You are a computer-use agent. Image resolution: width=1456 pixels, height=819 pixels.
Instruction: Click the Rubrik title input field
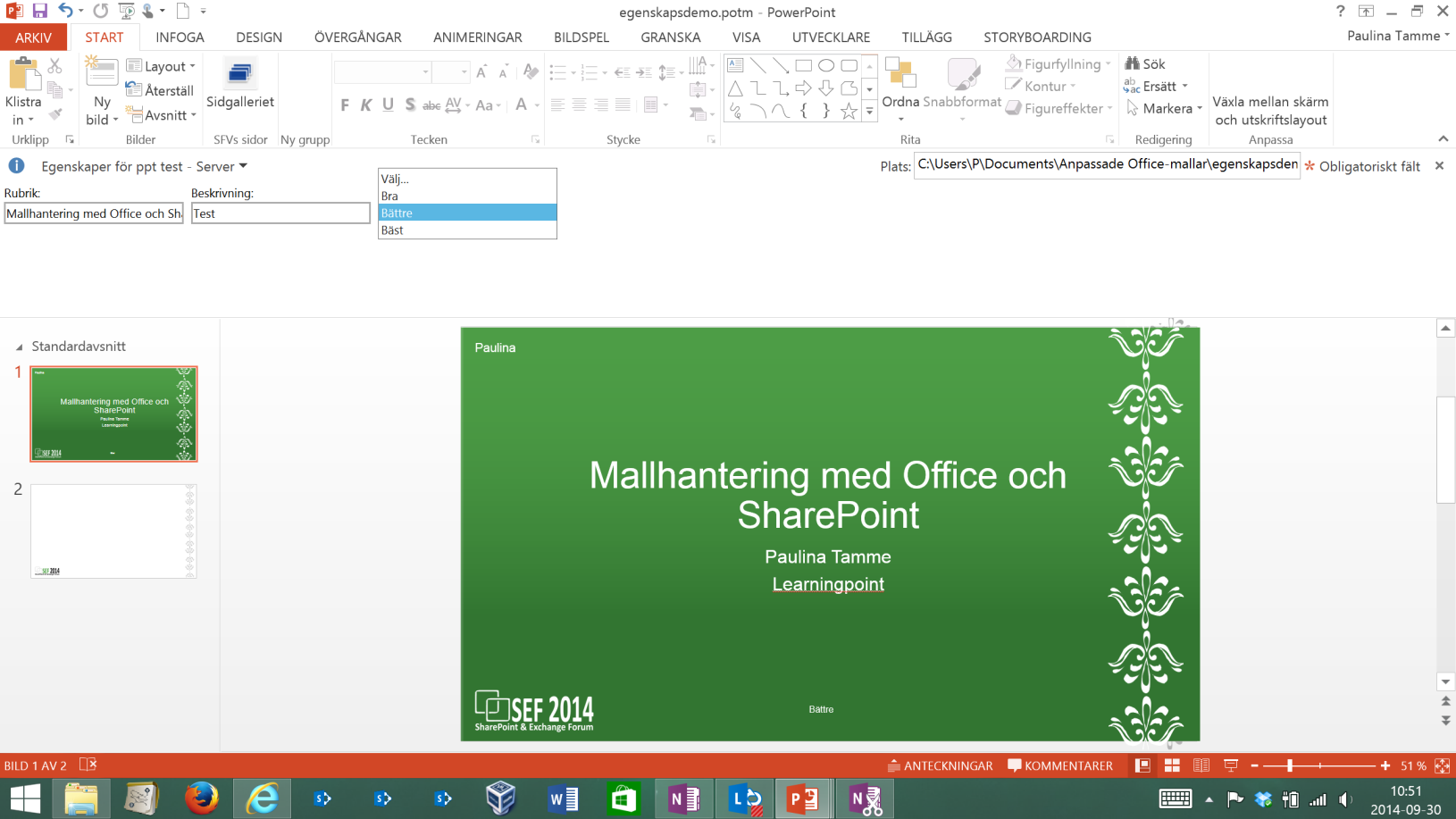pyautogui.click(x=94, y=213)
